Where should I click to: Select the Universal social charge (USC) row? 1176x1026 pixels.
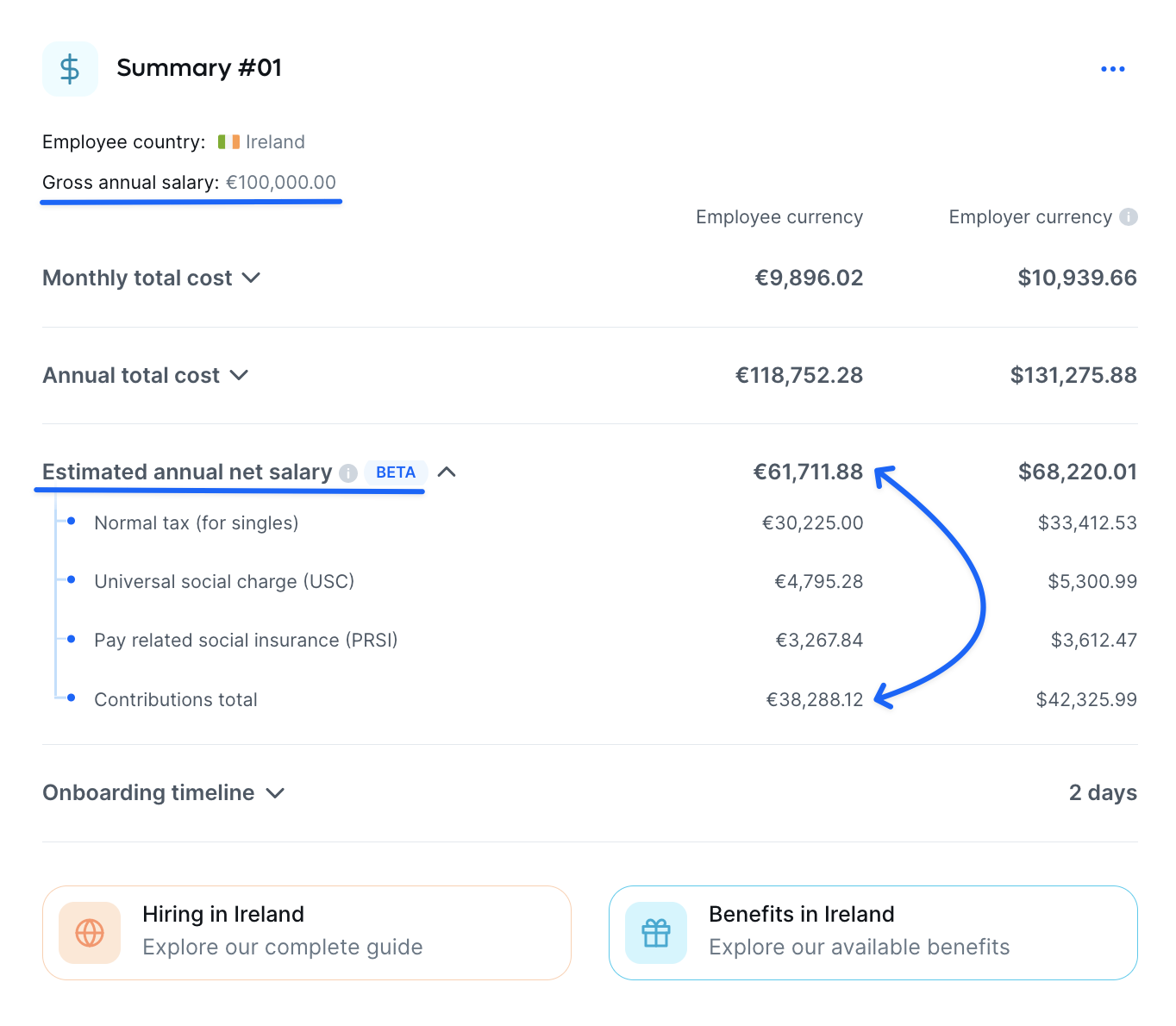point(224,582)
